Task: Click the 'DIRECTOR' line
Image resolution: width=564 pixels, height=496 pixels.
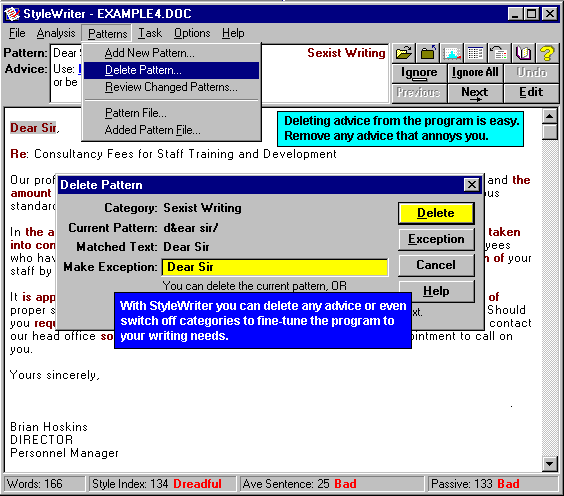Action: click(x=41, y=440)
